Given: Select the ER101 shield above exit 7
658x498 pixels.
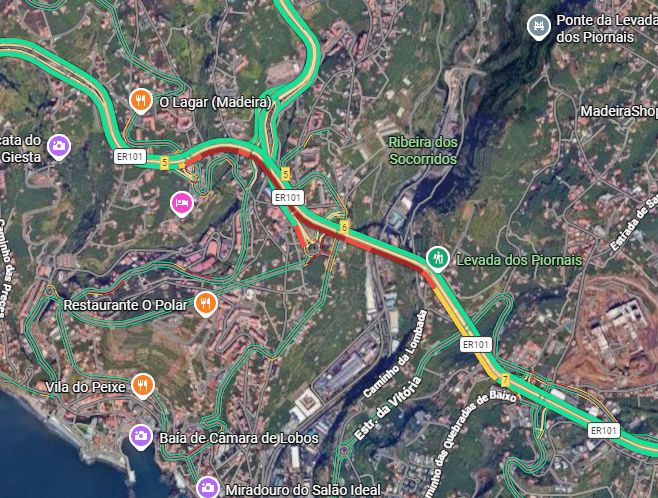Looking at the screenshot, I should (475, 344).
